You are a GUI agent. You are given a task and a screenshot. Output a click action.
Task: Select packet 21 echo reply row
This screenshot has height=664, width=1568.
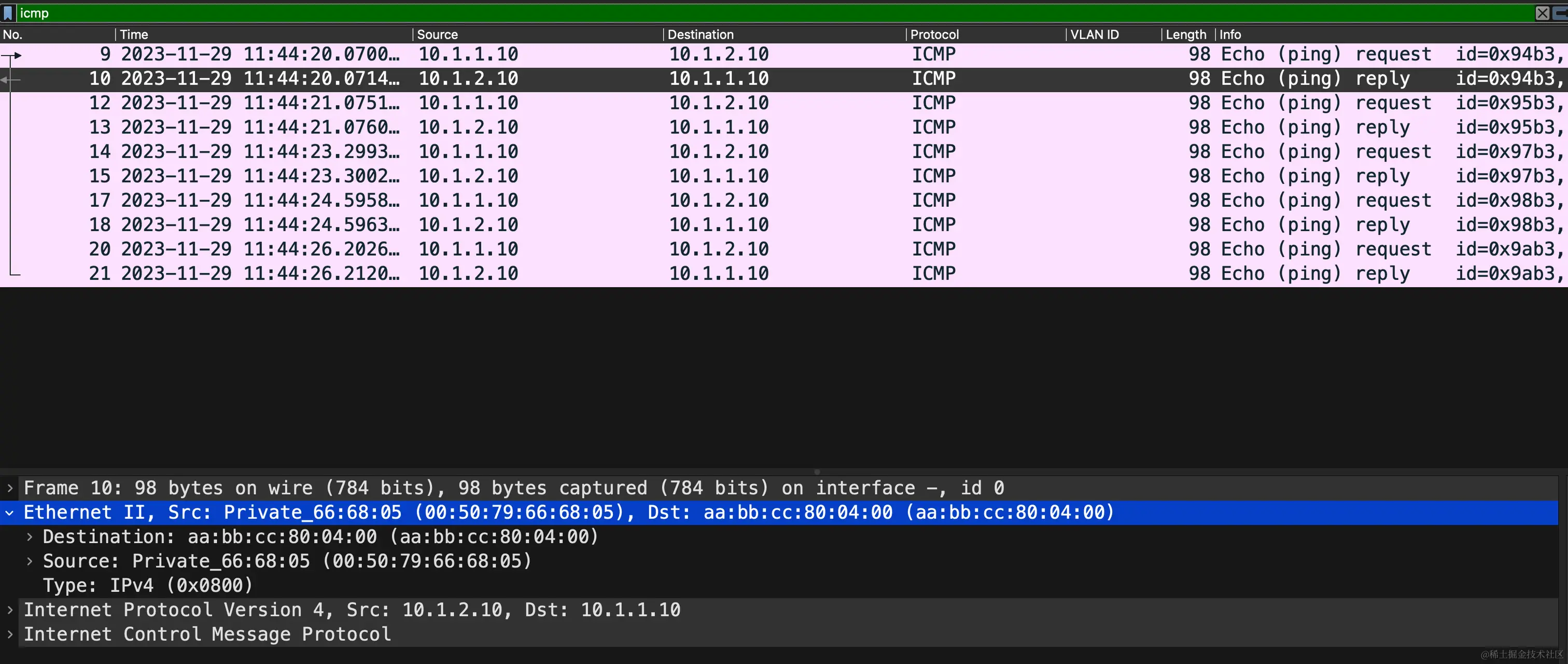coord(609,273)
